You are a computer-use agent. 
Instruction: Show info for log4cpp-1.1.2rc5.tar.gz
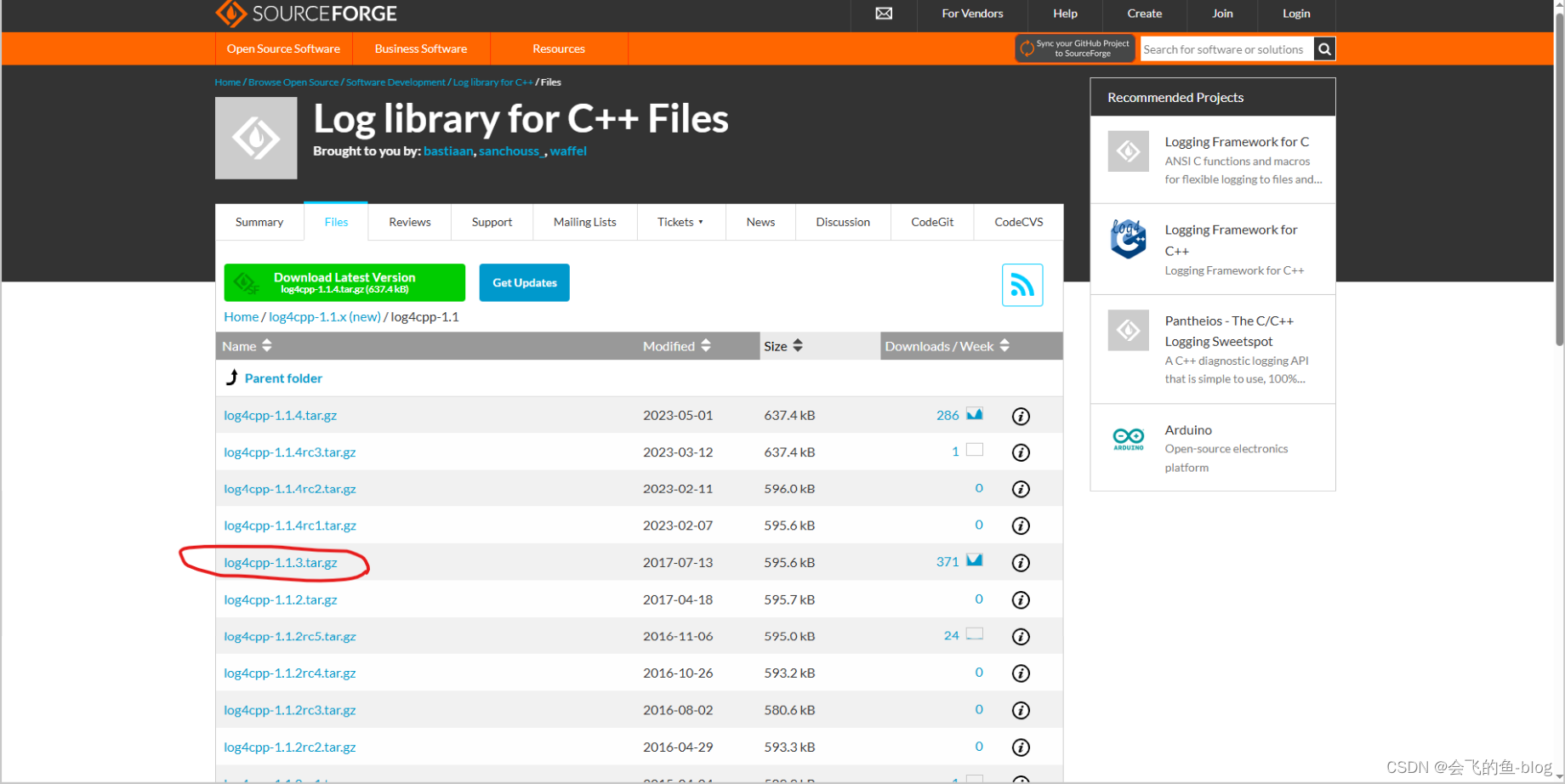point(1021,636)
